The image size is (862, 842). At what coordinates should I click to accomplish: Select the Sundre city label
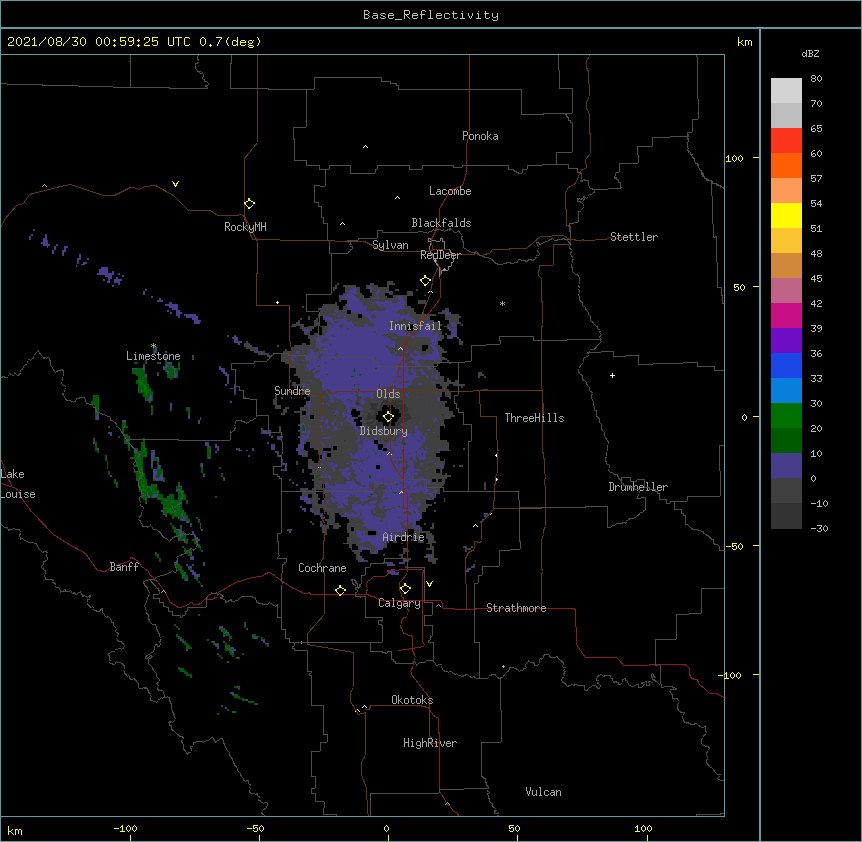[292, 391]
